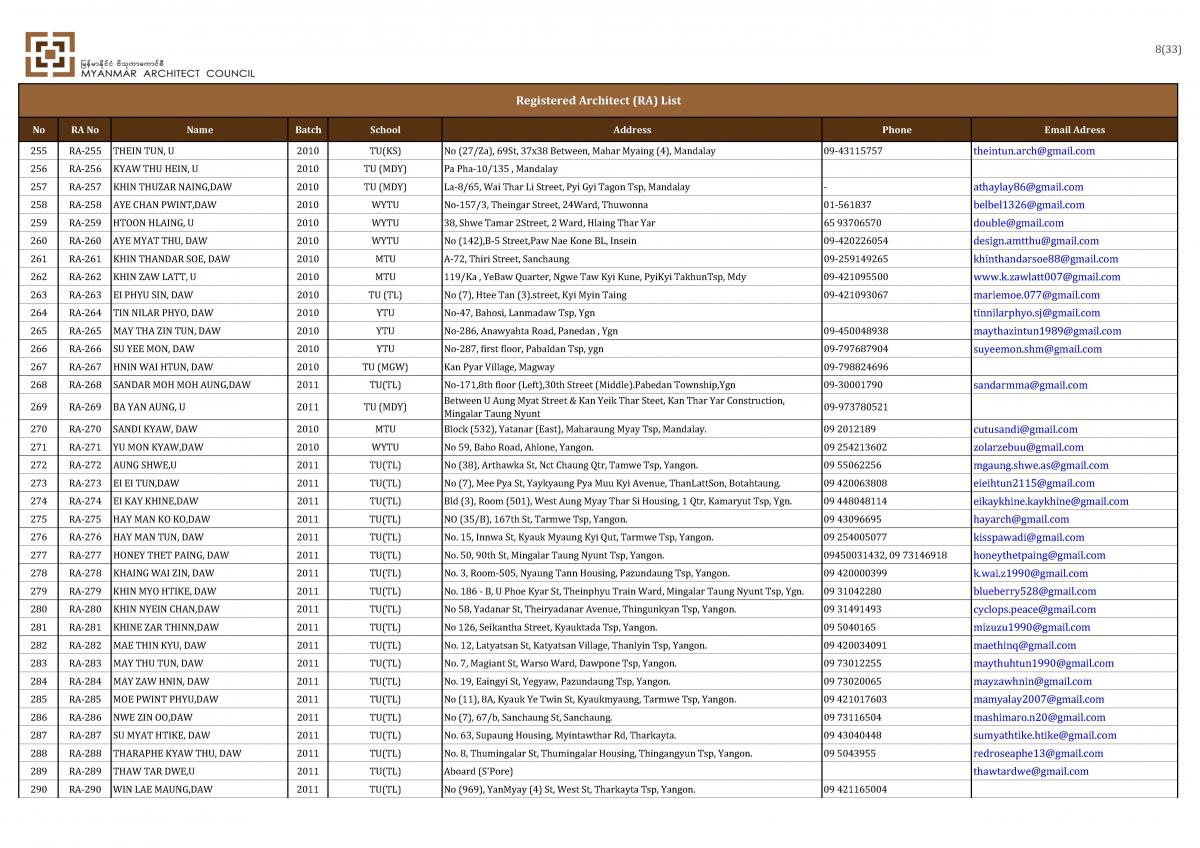The image size is (1200, 848).
Task: Click the phone number '09-798824696'
Action: pos(856,367)
